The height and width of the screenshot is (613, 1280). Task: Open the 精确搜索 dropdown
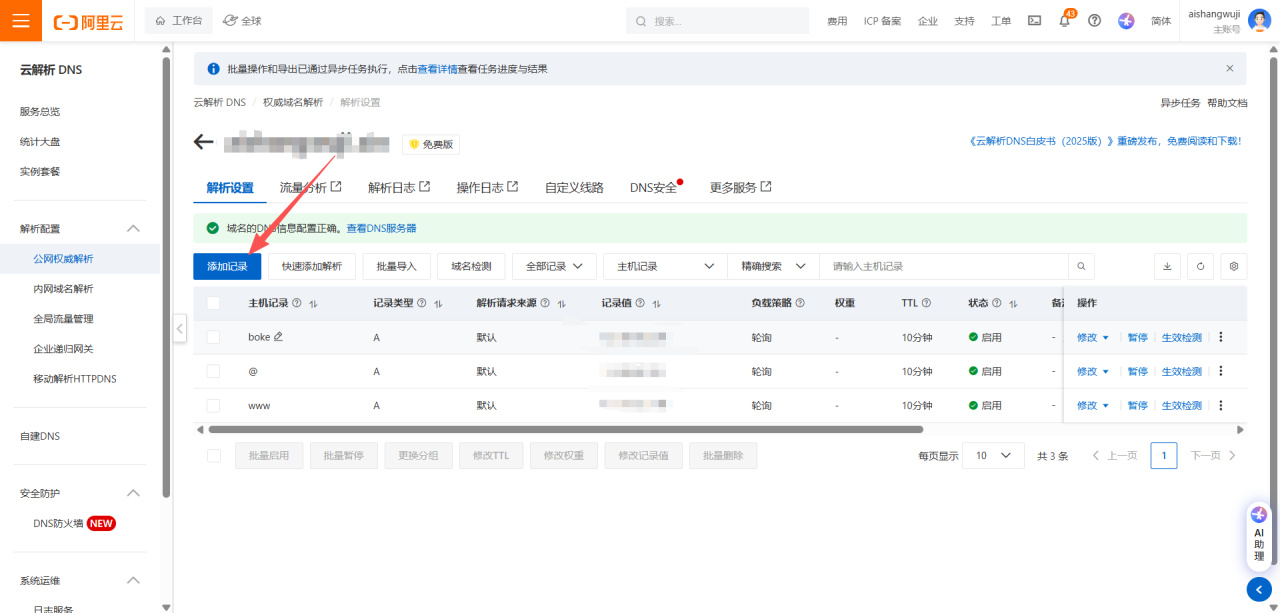click(x=773, y=266)
